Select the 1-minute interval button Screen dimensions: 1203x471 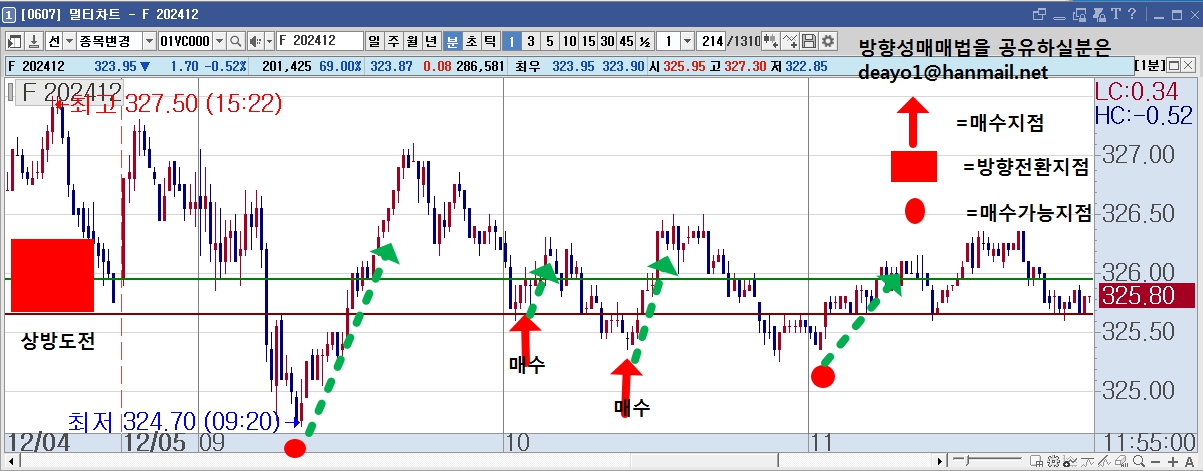(x=511, y=41)
